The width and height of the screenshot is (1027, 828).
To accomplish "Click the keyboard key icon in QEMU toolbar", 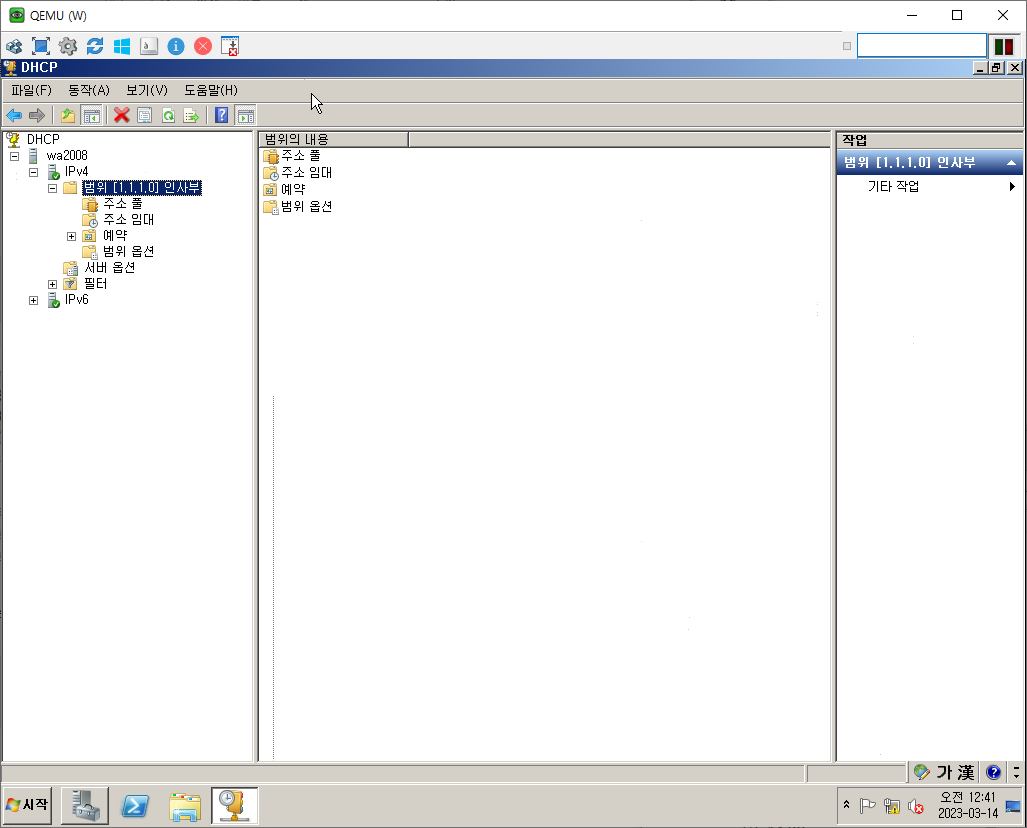I will click(149, 47).
